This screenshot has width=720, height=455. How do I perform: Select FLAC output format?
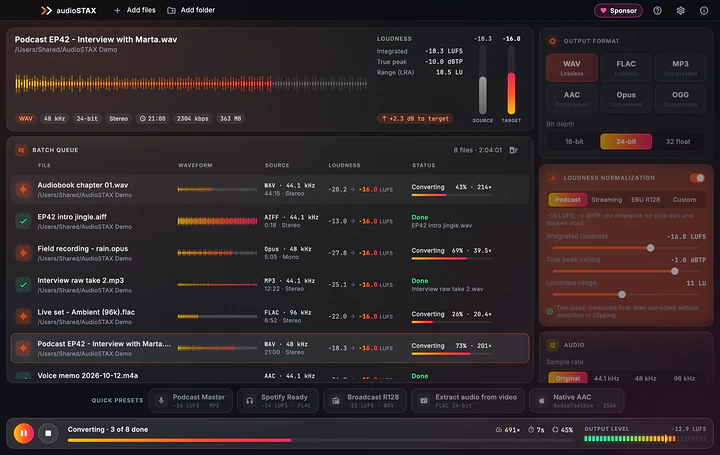tap(626, 67)
